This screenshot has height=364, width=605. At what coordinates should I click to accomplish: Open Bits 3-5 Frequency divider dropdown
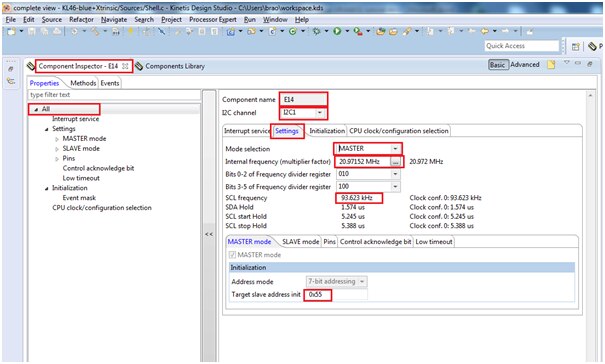pyautogui.click(x=395, y=187)
